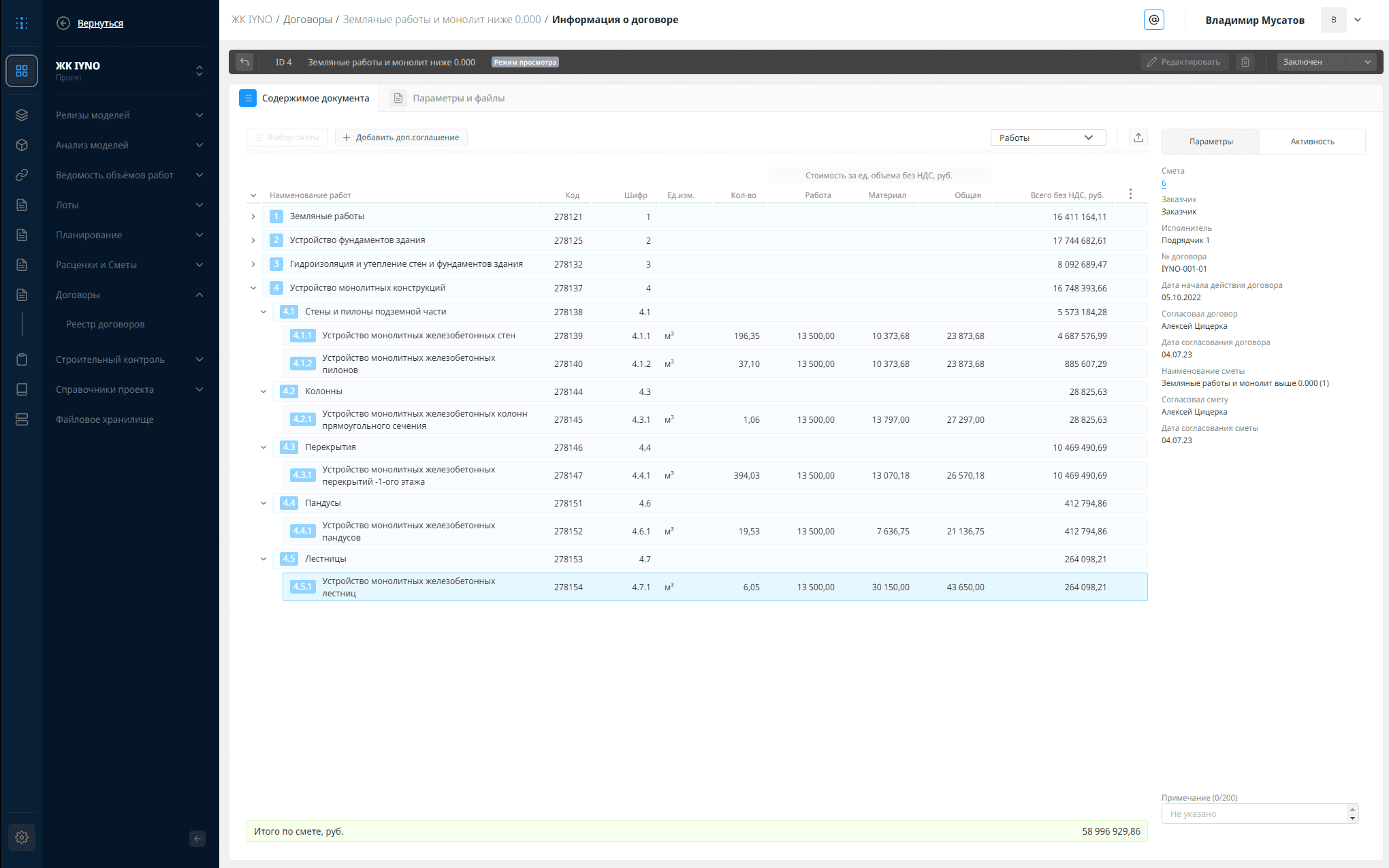Open the user account menu chevron
This screenshot has height=868, width=1389.
click(x=1358, y=20)
